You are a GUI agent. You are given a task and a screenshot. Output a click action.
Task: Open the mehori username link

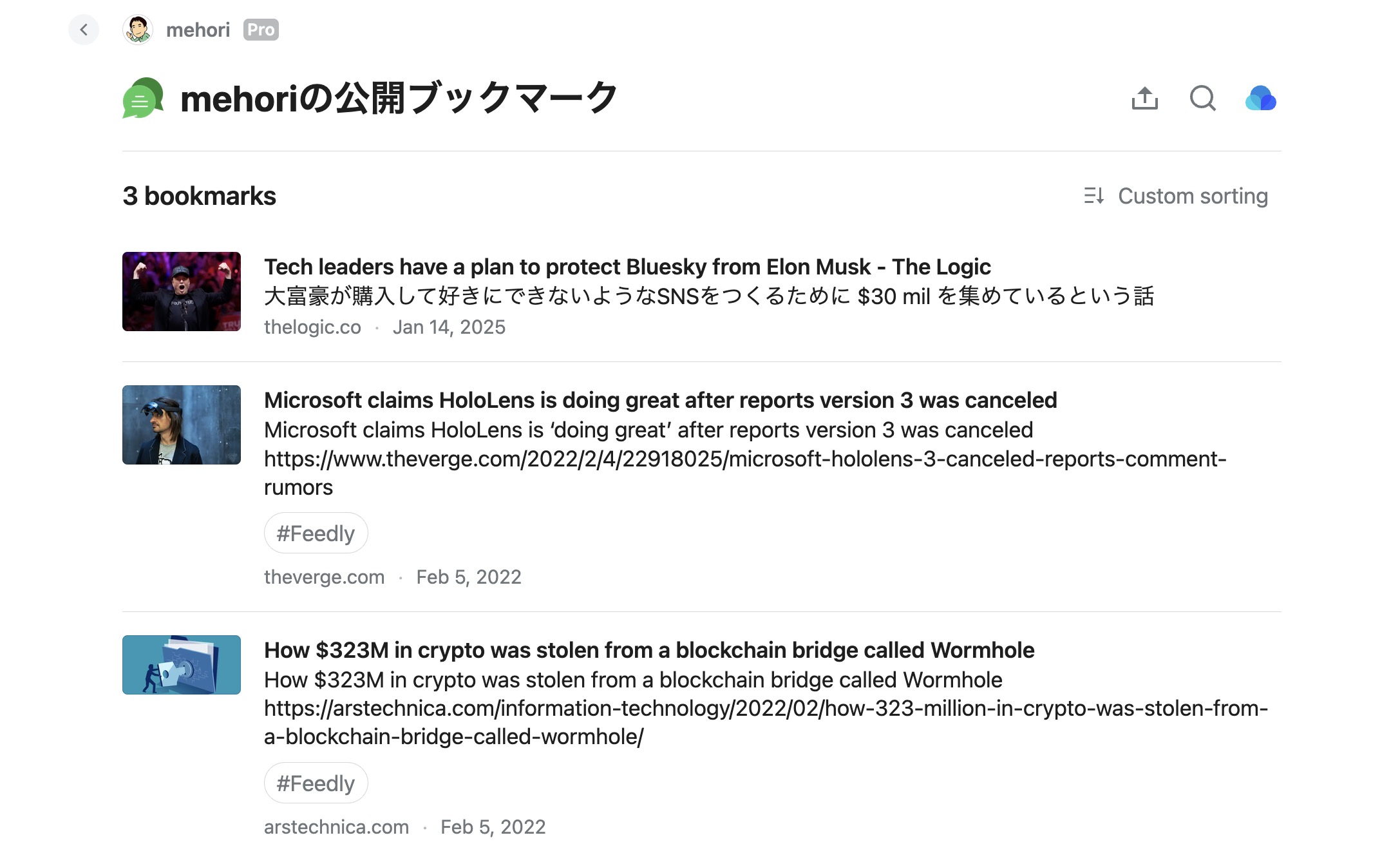point(198,30)
